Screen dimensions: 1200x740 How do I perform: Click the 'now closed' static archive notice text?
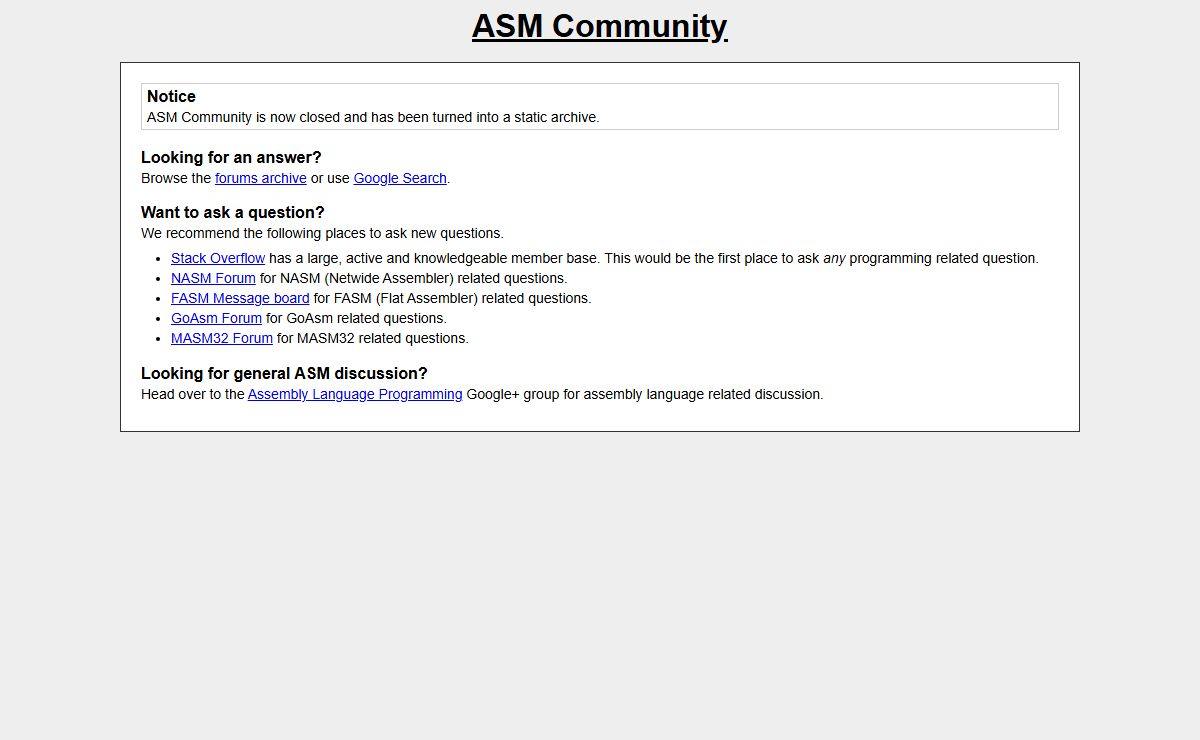(373, 117)
